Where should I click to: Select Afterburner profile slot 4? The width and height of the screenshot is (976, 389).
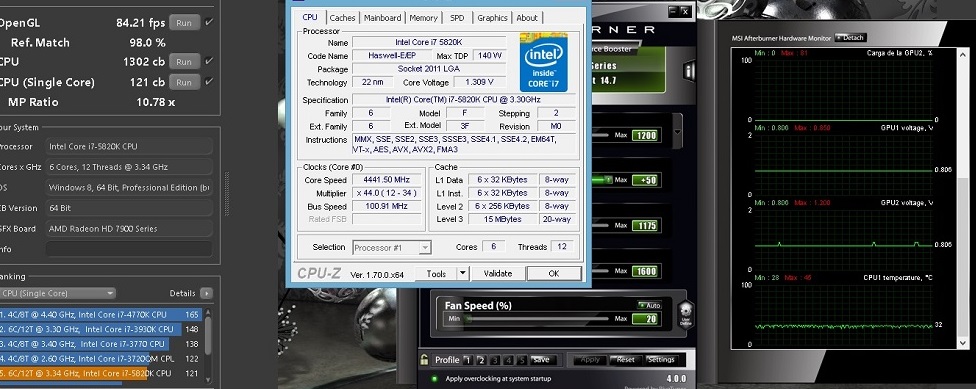(x=509, y=360)
